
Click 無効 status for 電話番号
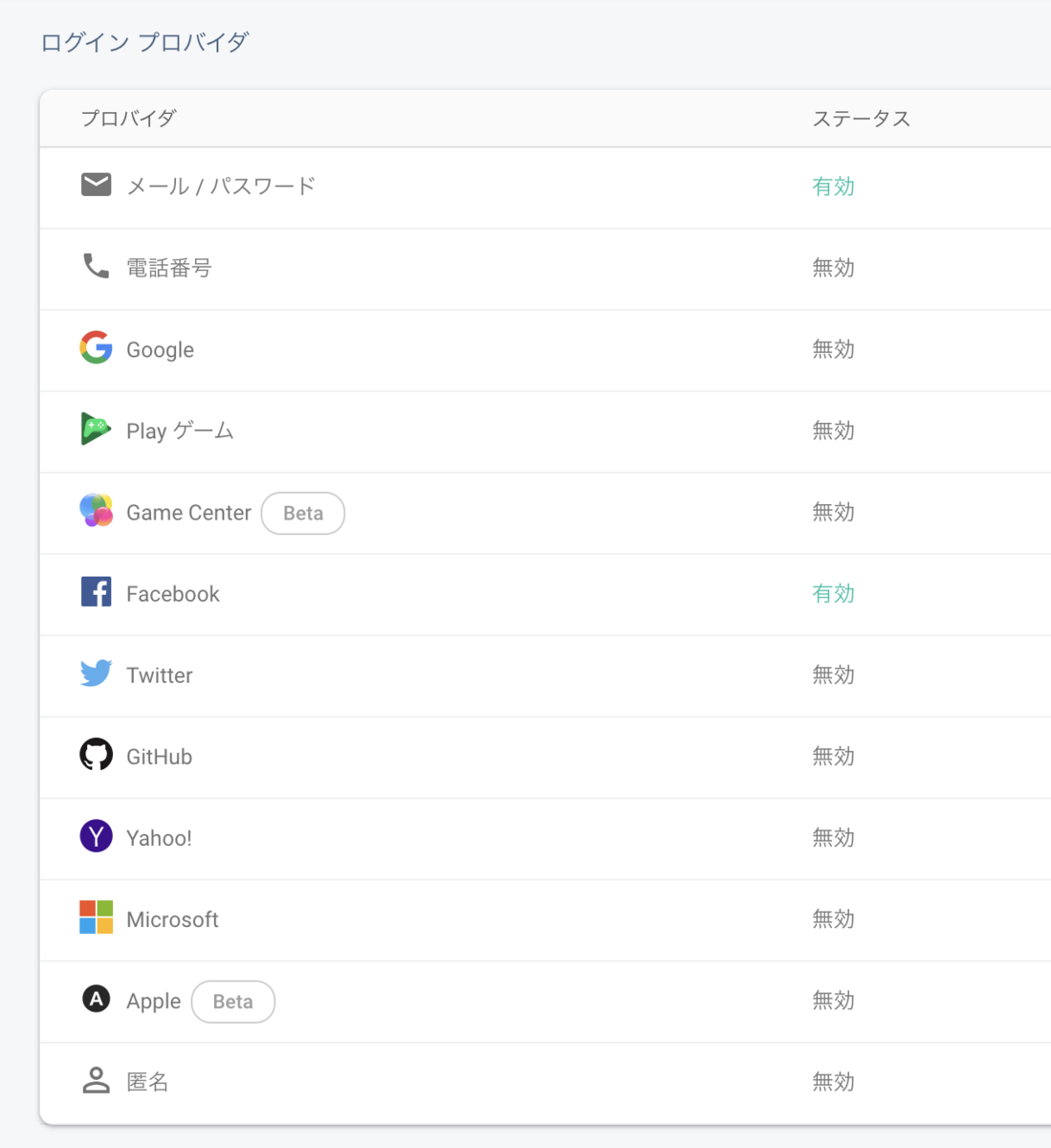tap(833, 268)
